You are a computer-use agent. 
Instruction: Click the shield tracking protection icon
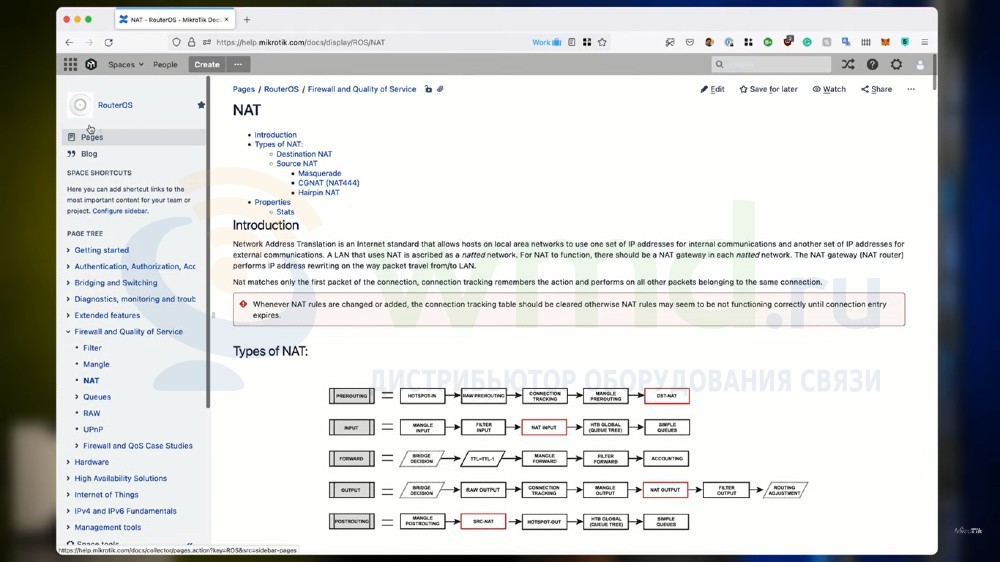177,42
